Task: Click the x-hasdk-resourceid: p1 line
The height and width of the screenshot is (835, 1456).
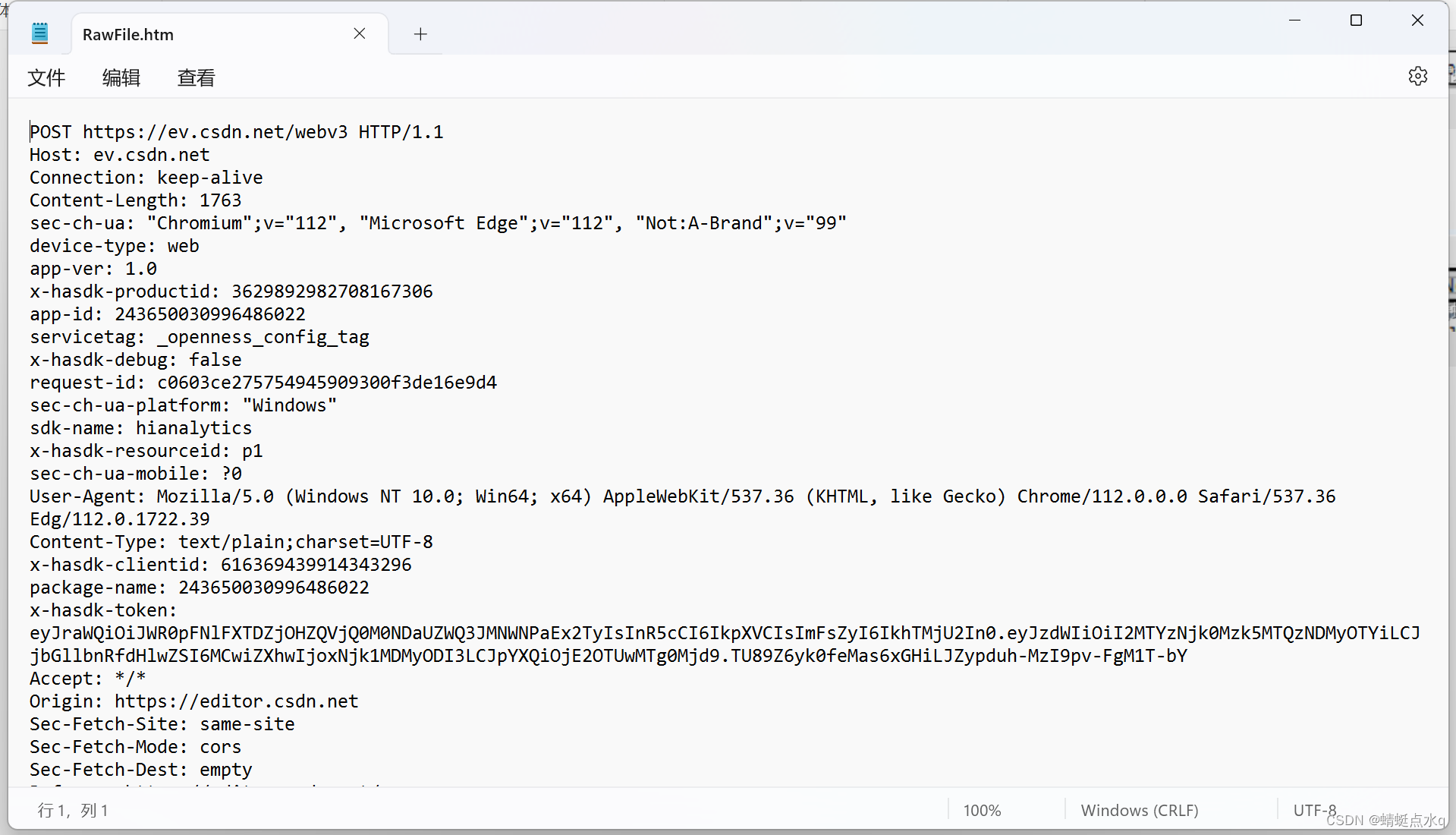Action: [146, 451]
